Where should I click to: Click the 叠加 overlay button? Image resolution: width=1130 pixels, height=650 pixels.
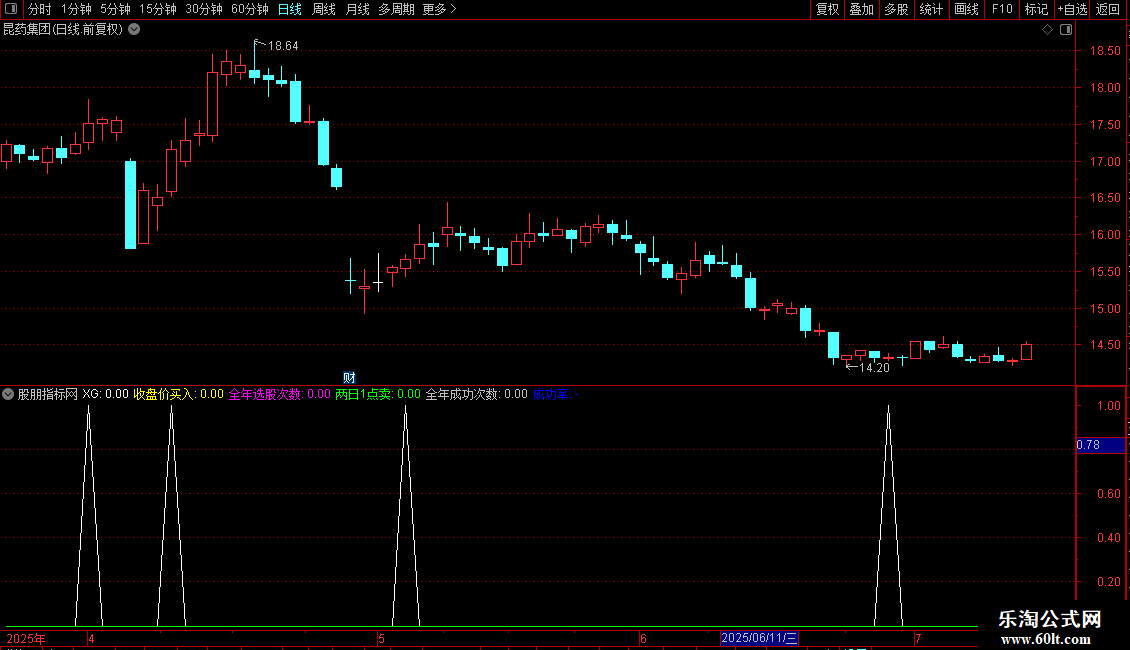click(861, 9)
